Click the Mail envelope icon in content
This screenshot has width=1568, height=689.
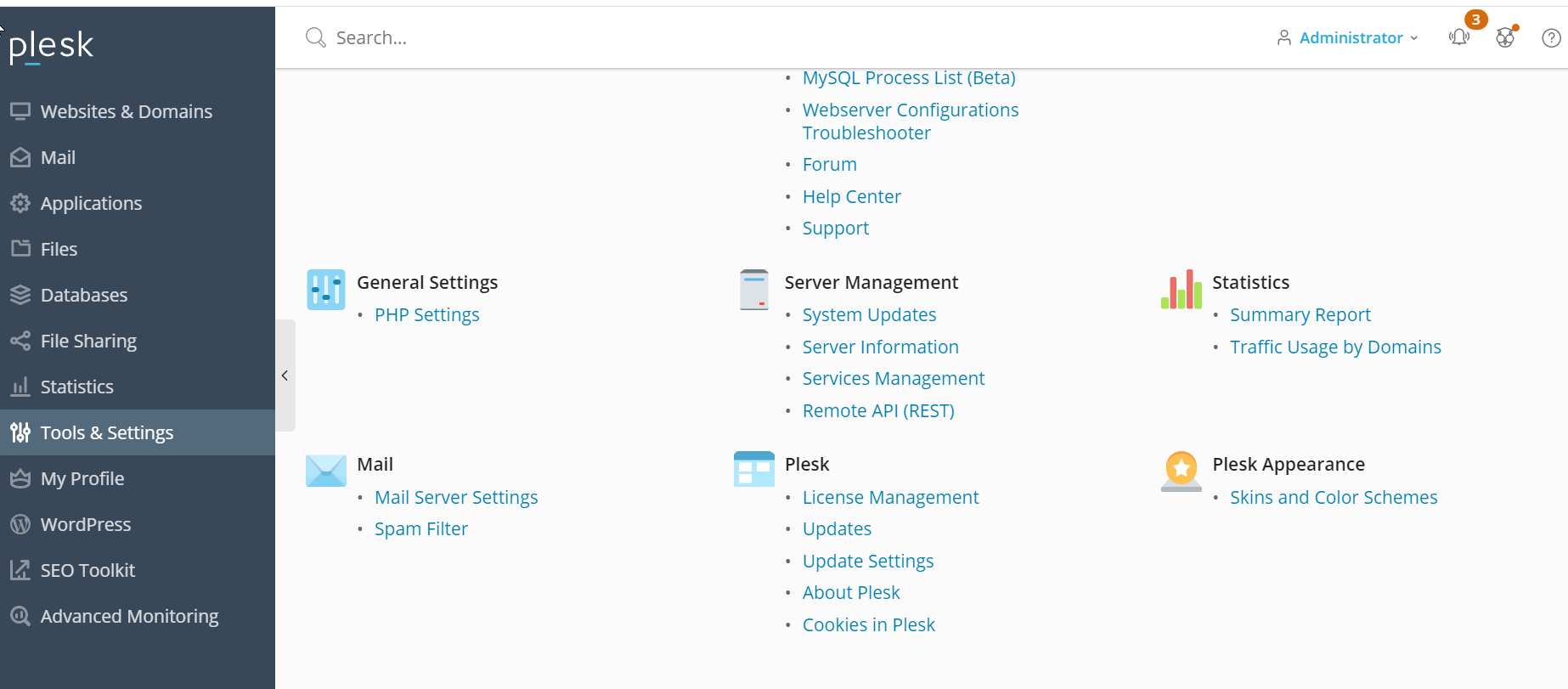tap(326, 471)
